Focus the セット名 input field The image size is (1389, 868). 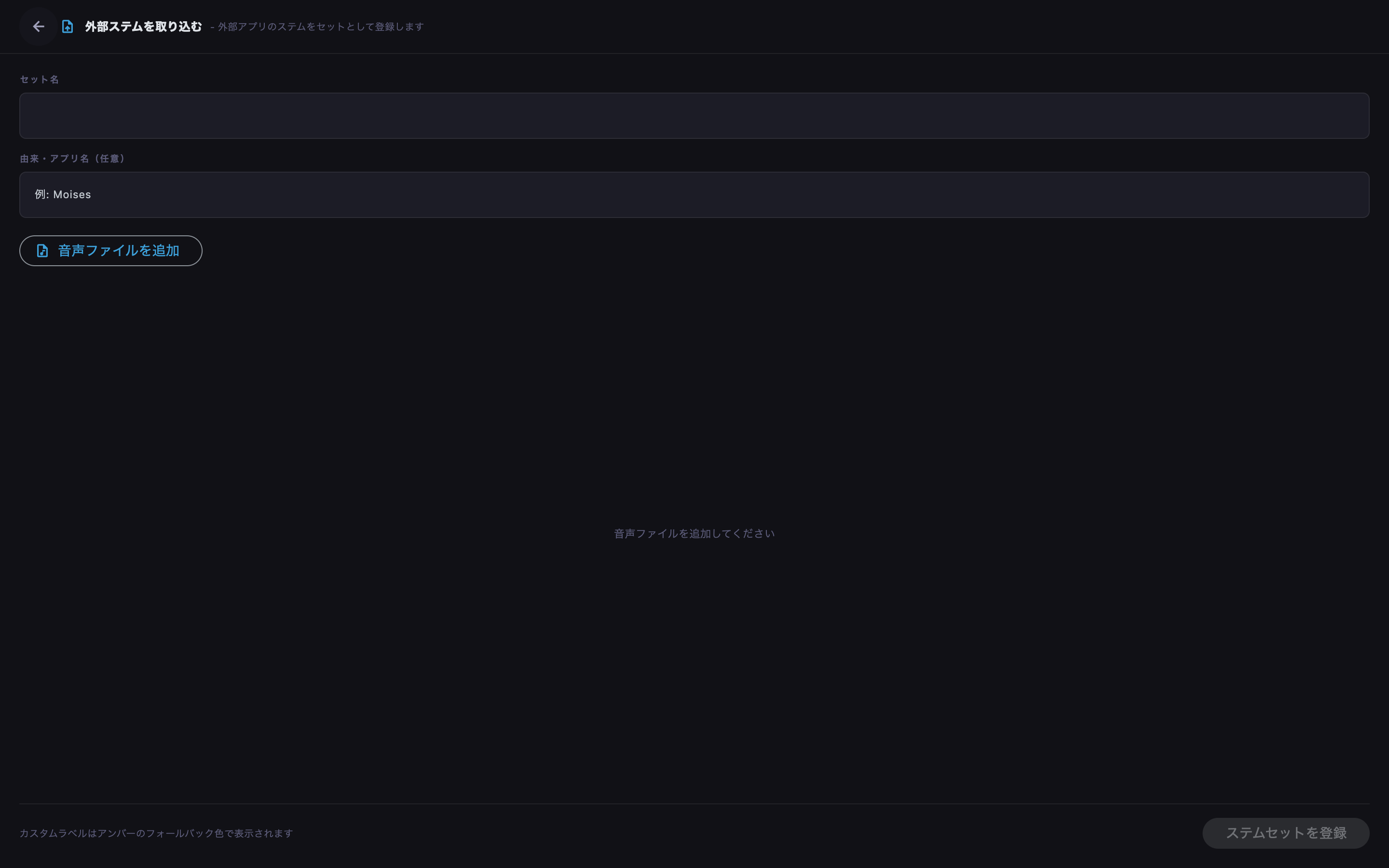(694, 115)
